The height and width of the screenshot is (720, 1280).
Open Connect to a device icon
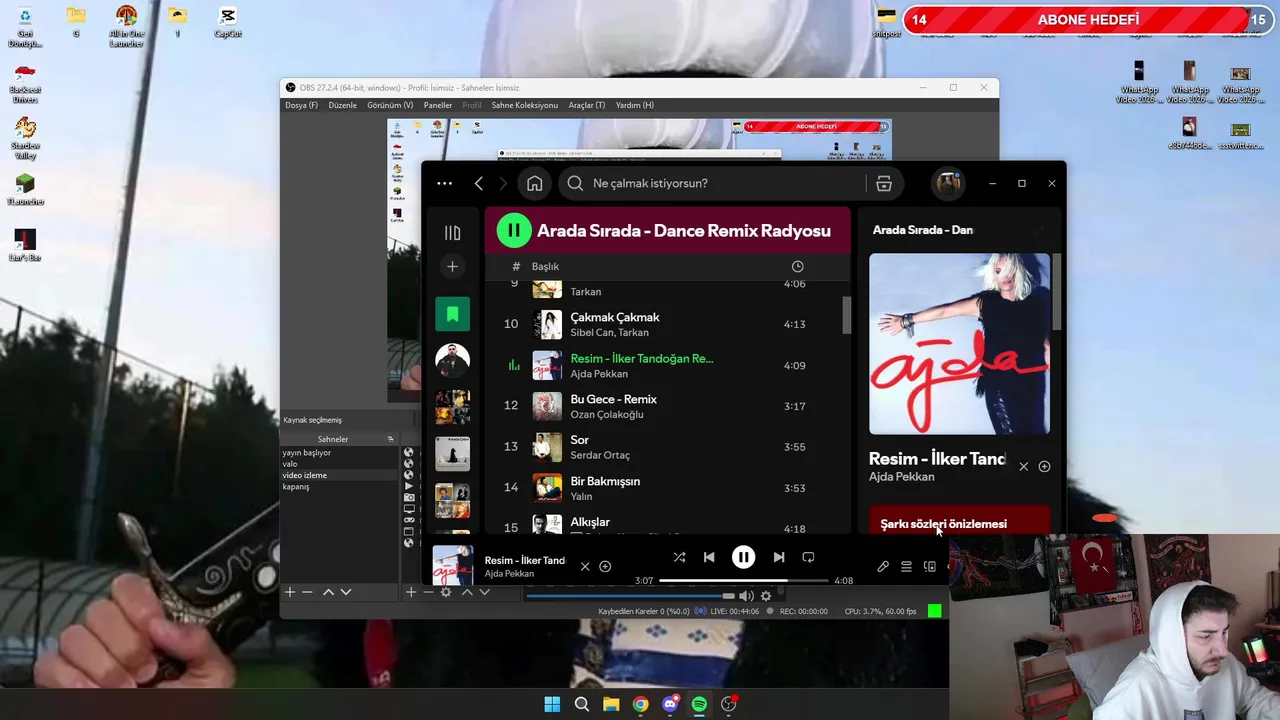pos(930,566)
